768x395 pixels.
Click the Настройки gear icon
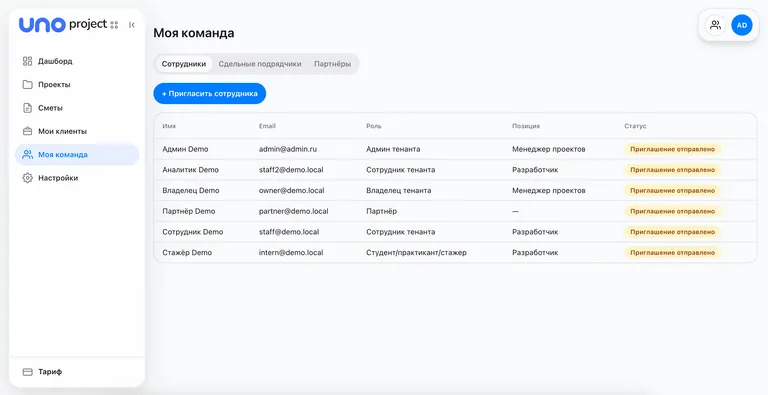tap(27, 178)
